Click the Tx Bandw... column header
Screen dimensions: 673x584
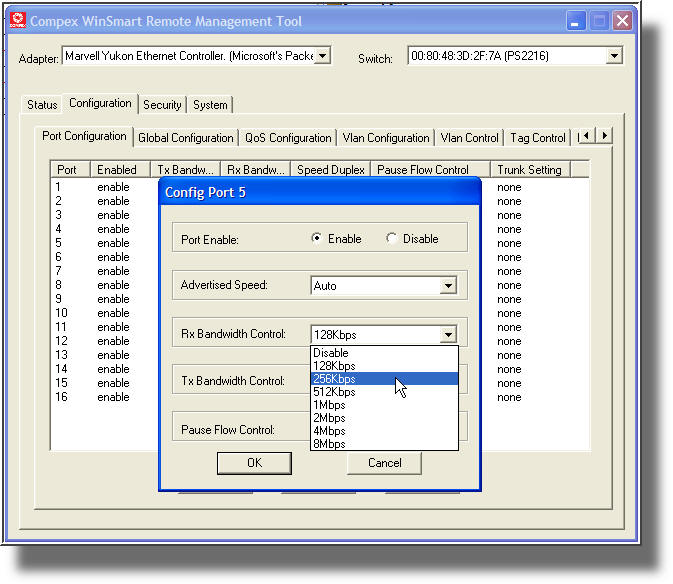[x=185, y=169]
